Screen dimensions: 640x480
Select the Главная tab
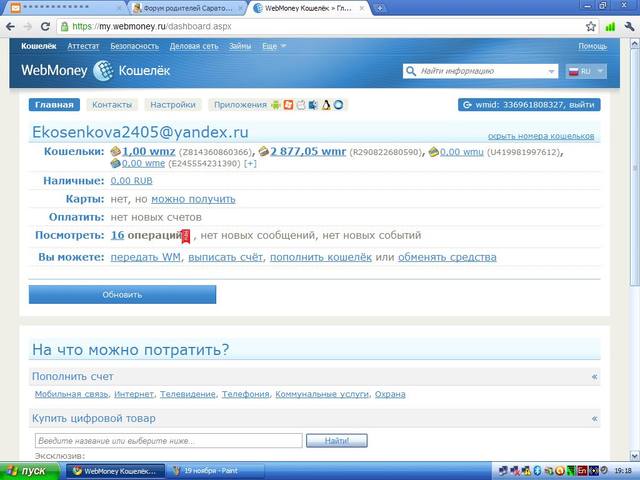point(54,105)
